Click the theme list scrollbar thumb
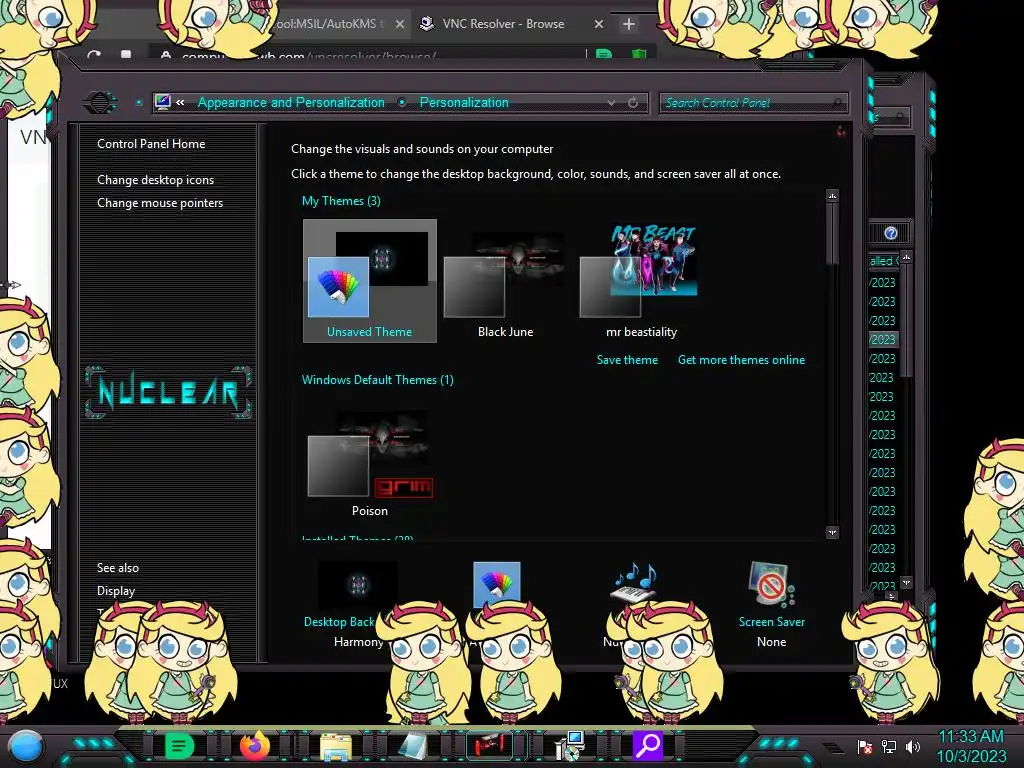Screen dimensions: 1024x768 [832, 234]
